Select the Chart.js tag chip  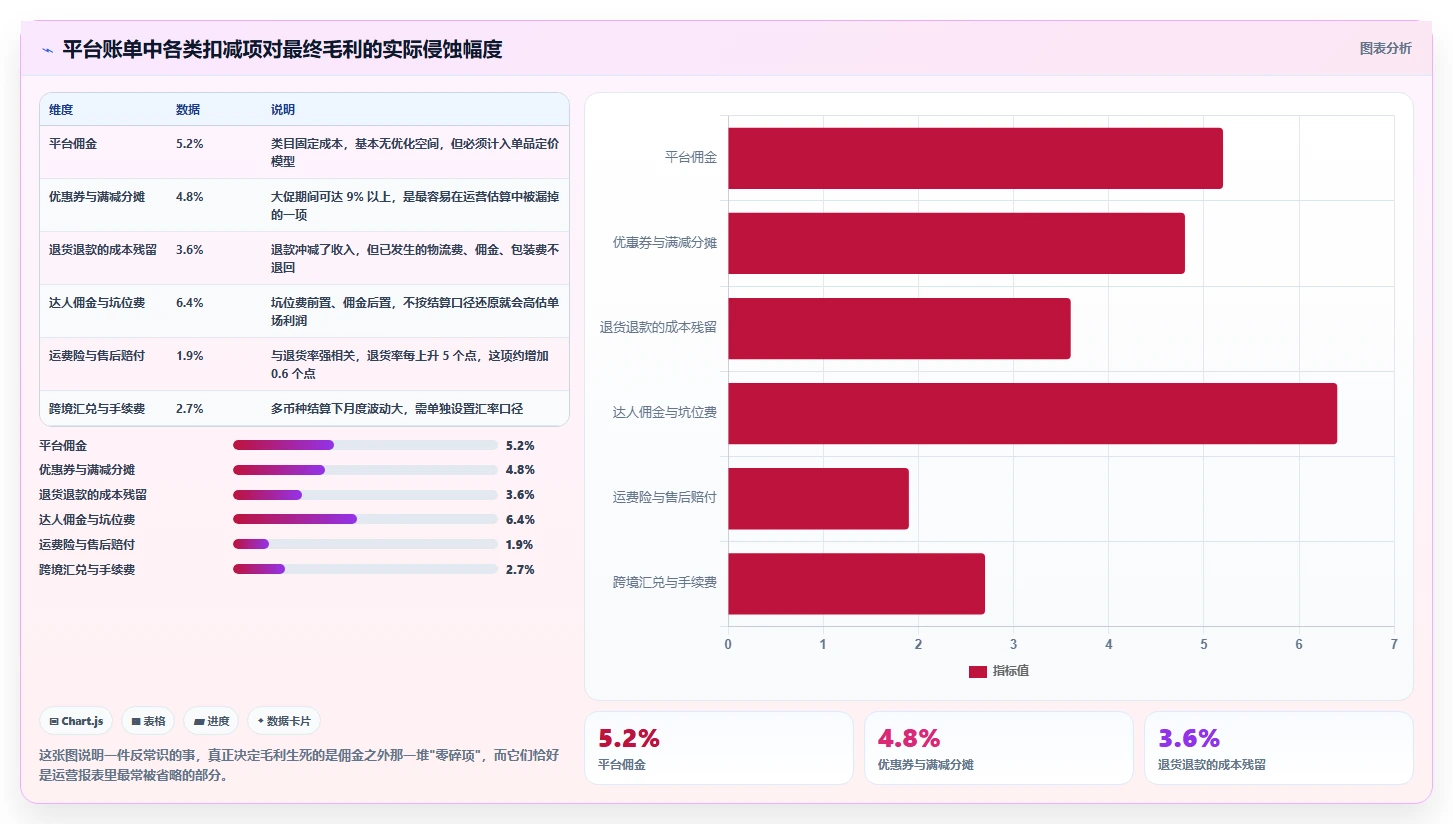[76, 721]
